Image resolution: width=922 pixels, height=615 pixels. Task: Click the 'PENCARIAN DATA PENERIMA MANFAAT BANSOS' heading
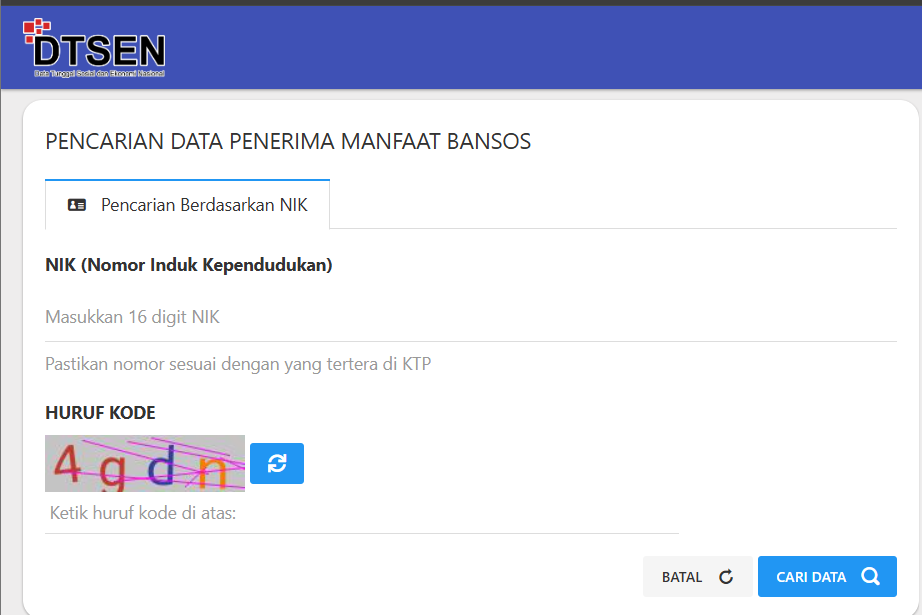288,142
